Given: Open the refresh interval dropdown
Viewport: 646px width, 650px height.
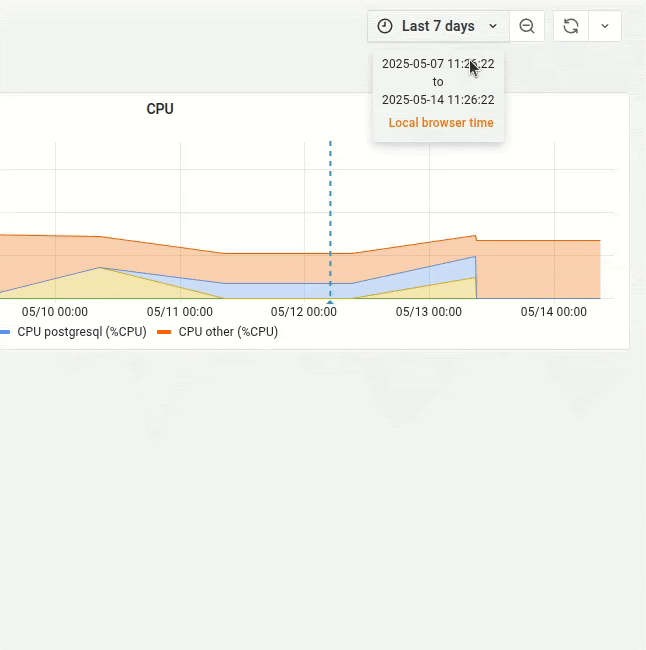Looking at the screenshot, I should coord(605,26).
